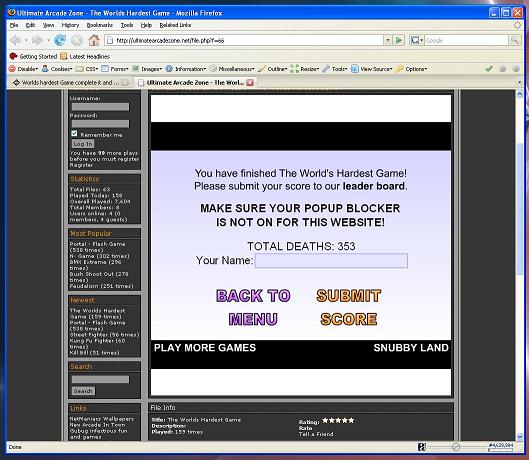Open the Tools menu in menu bar

tap(127, 25)
